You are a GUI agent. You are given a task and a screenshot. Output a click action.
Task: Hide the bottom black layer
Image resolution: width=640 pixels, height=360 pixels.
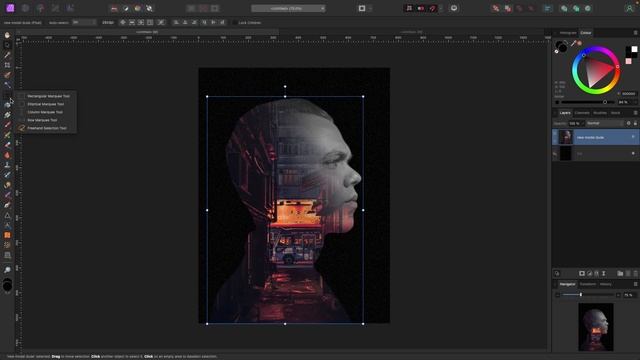(633, 153)
